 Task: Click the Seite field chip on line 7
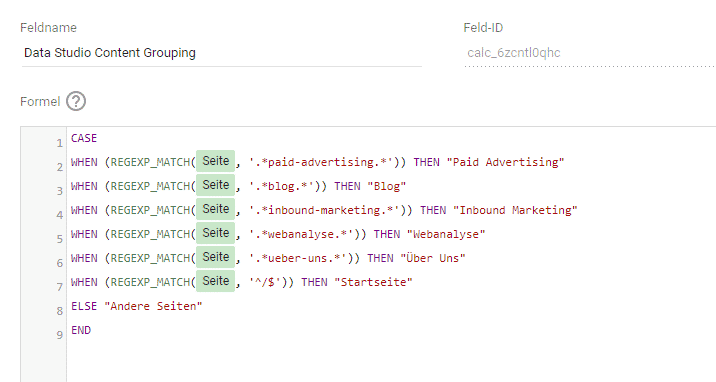point(216,281)
